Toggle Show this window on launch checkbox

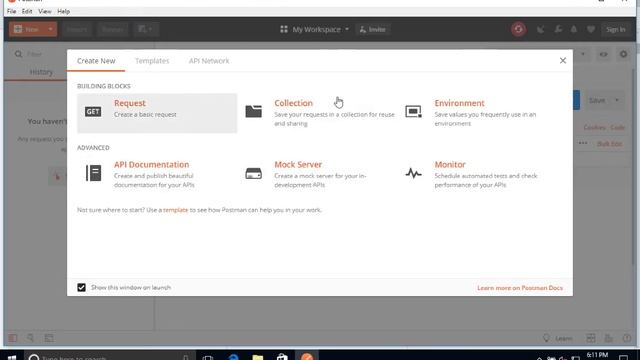pyautogui.click(x=82, y=287)
